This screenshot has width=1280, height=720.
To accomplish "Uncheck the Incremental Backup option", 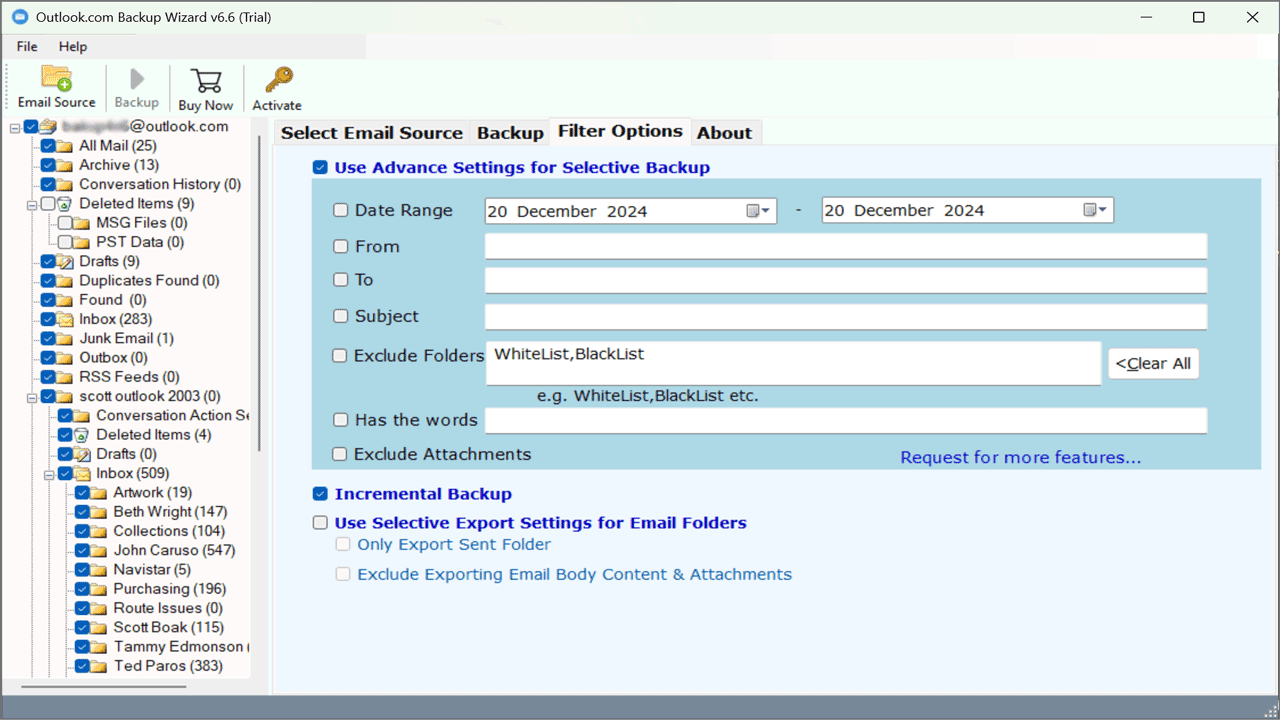I will (320, 494).
